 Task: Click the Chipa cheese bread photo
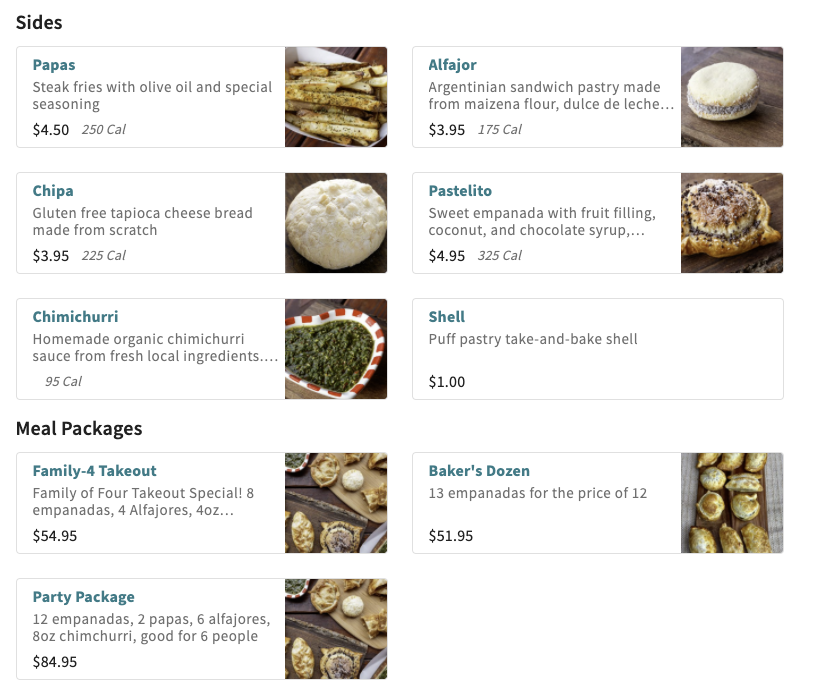[x=336, y=223]
